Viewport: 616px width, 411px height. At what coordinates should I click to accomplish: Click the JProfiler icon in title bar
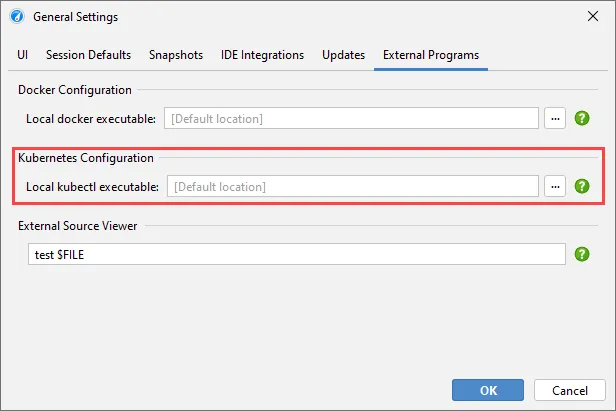(17, 17)
